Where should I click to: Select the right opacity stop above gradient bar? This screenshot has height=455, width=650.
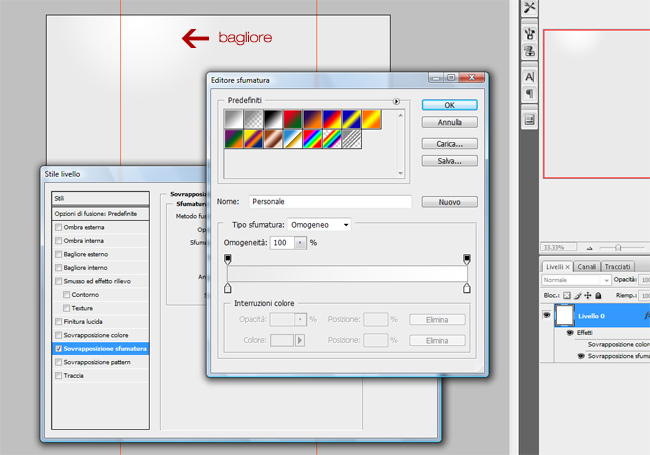[x=467, y=259]
